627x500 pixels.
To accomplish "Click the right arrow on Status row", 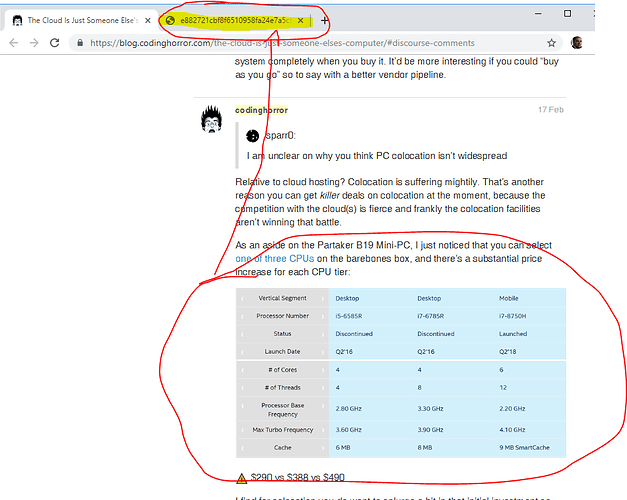I will [x=323, y=334].
